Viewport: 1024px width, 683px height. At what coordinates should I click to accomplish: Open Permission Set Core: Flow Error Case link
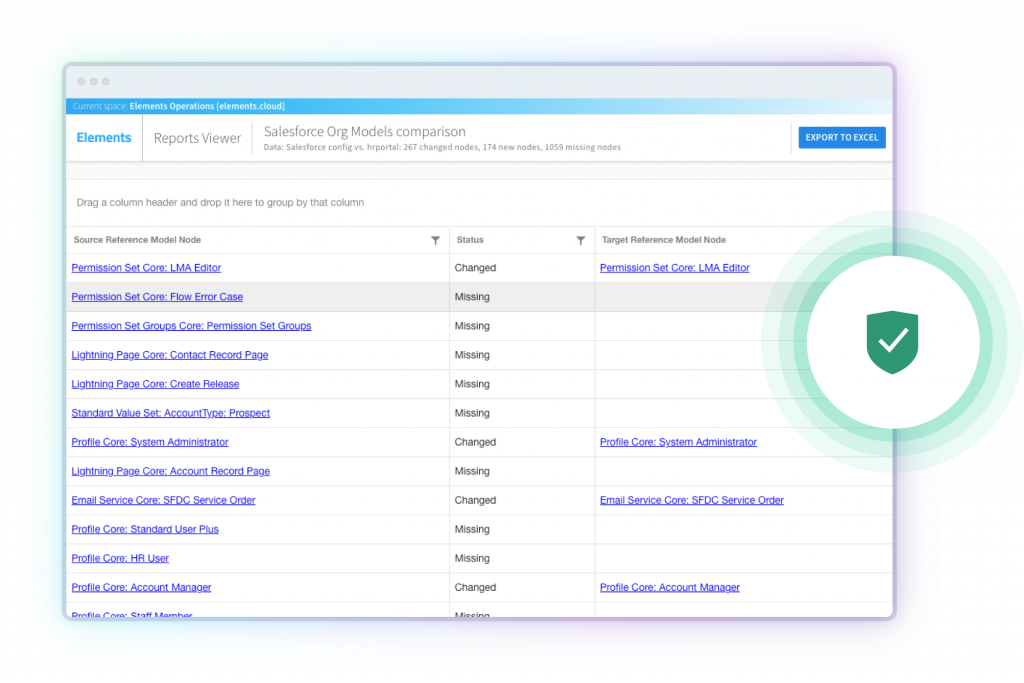point(157,297)
